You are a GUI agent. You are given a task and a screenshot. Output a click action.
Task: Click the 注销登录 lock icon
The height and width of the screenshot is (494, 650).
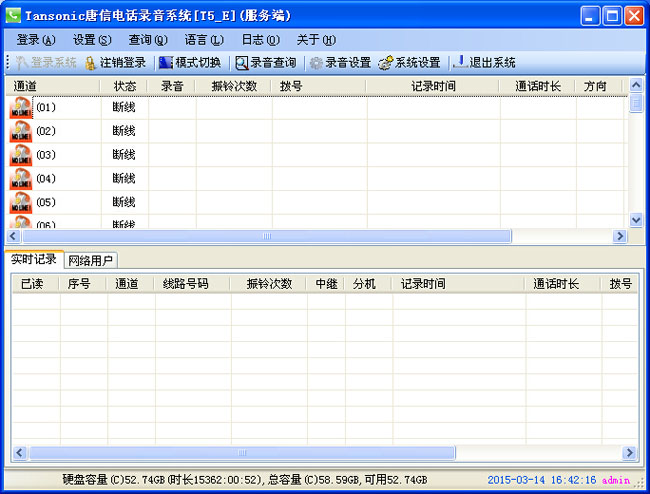(90, 62)
